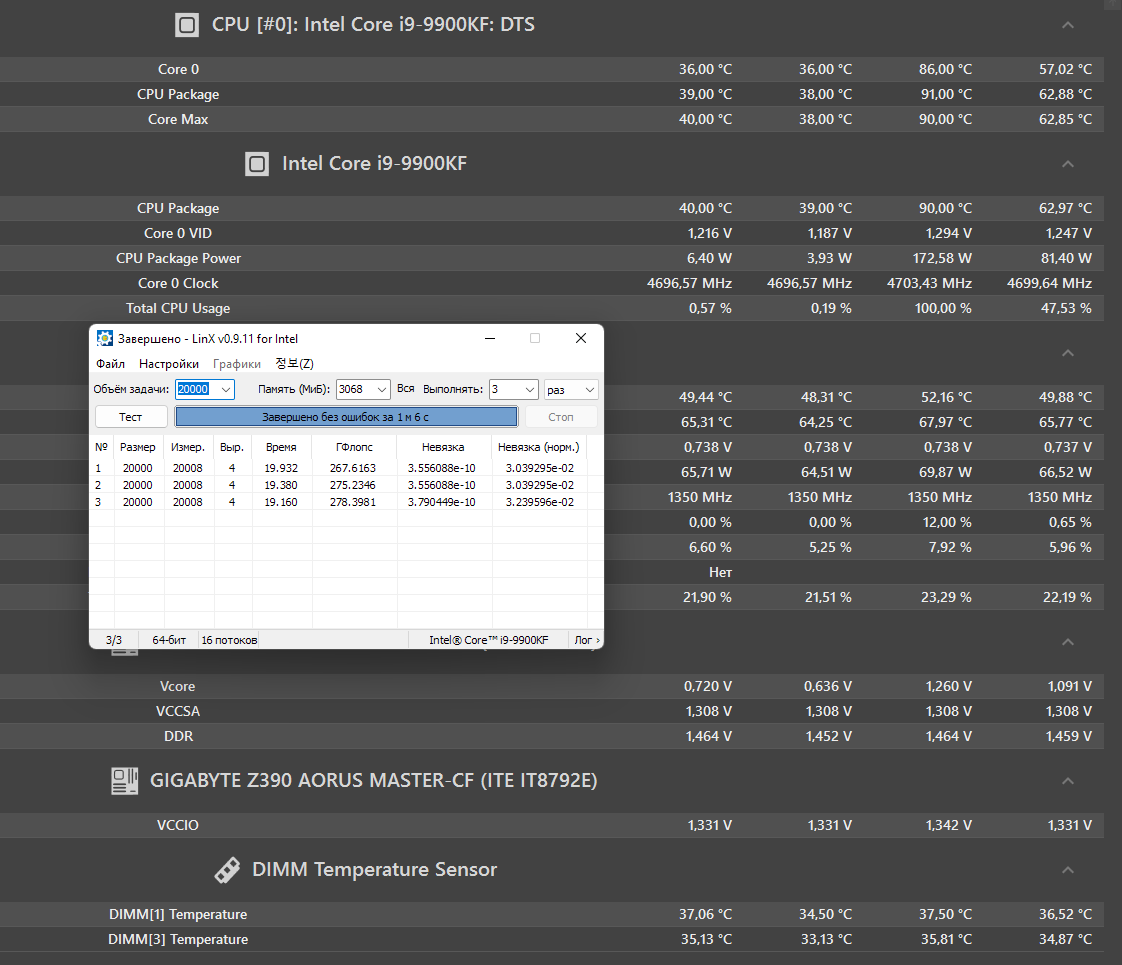Click the Стоп button in LinX
Screen dimensions: 1122x965
(x=561, y=417)
